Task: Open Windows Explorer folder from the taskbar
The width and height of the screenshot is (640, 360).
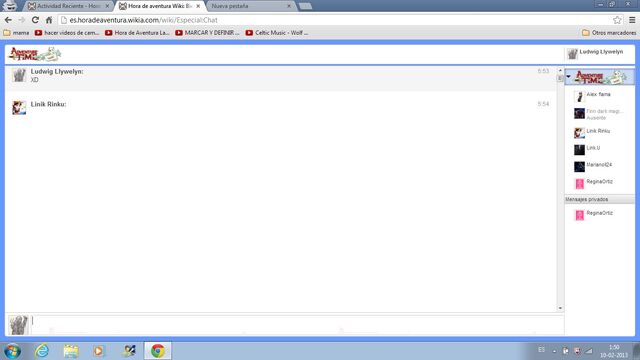Action: [71, 351]
